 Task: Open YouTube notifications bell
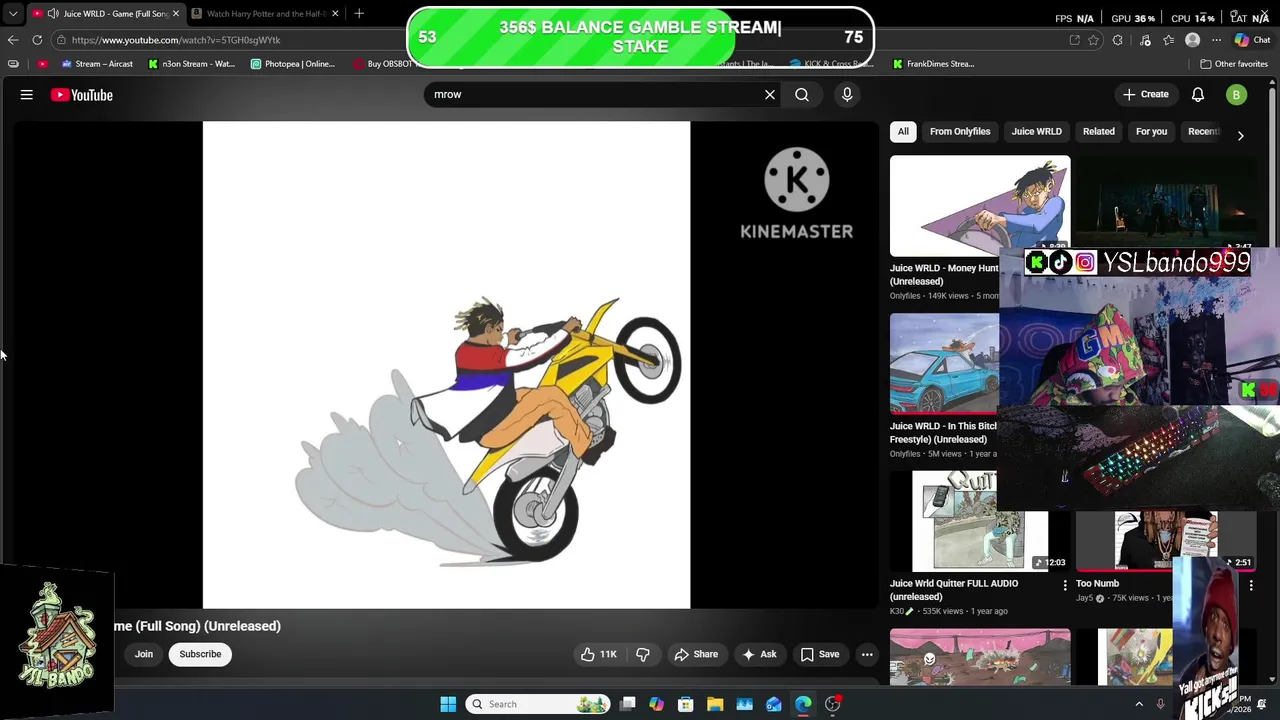point(1198,95)
